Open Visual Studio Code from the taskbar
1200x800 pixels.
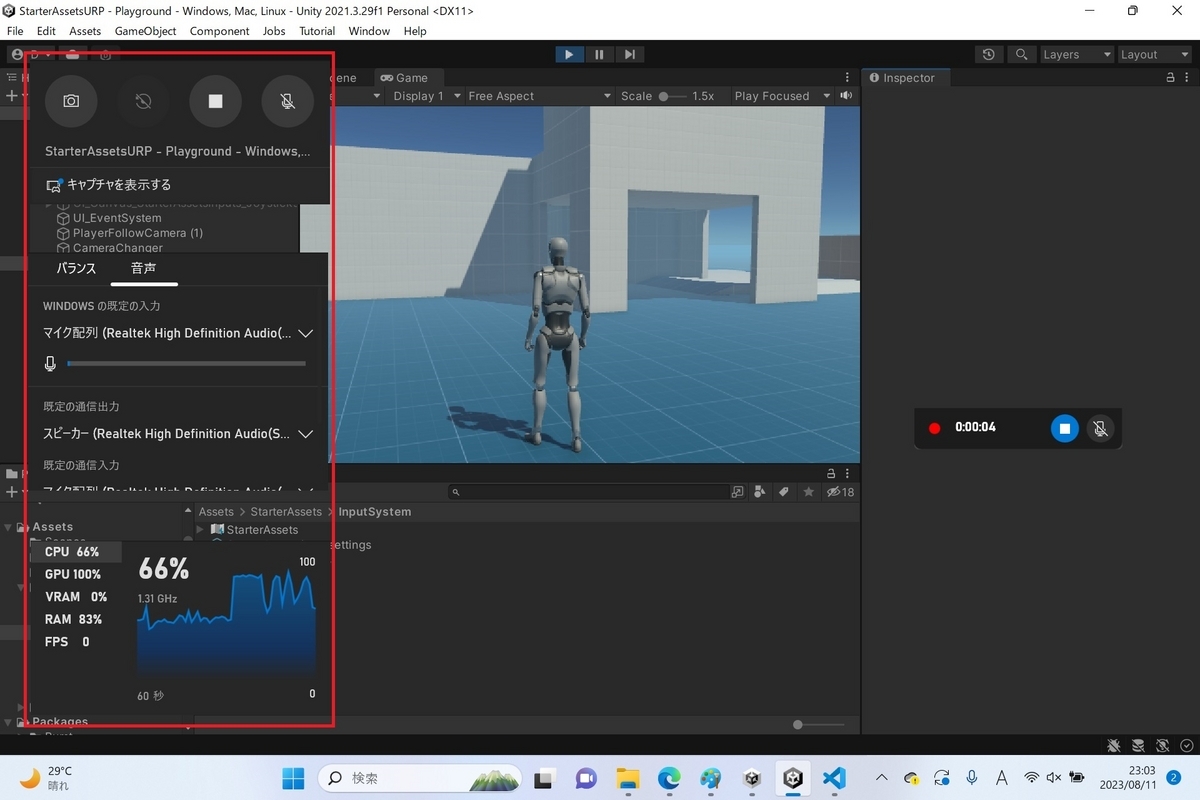(x=834, y=778)
